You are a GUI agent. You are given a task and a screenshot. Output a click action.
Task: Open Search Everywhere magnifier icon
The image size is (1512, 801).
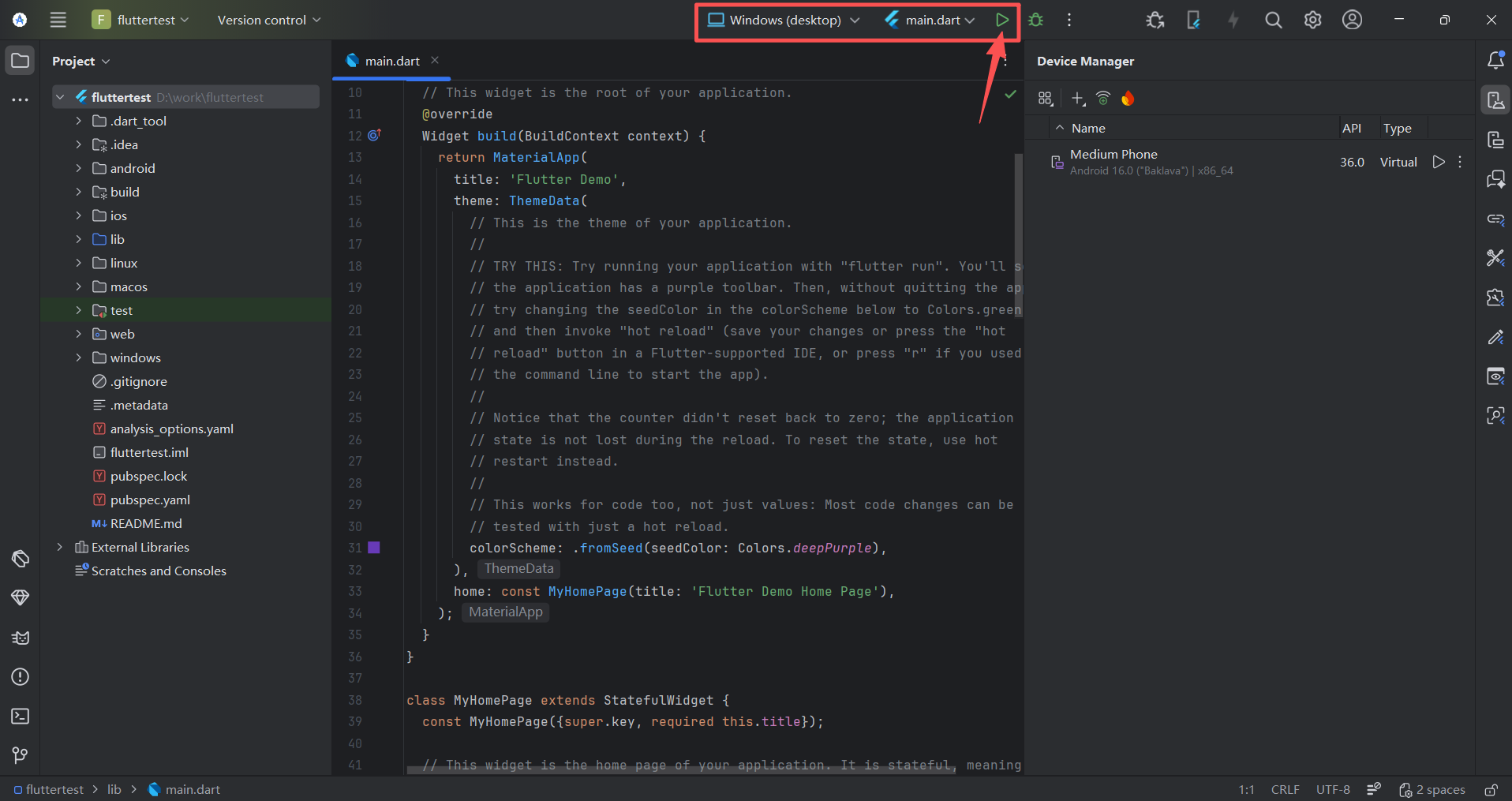click(1273, 20)
